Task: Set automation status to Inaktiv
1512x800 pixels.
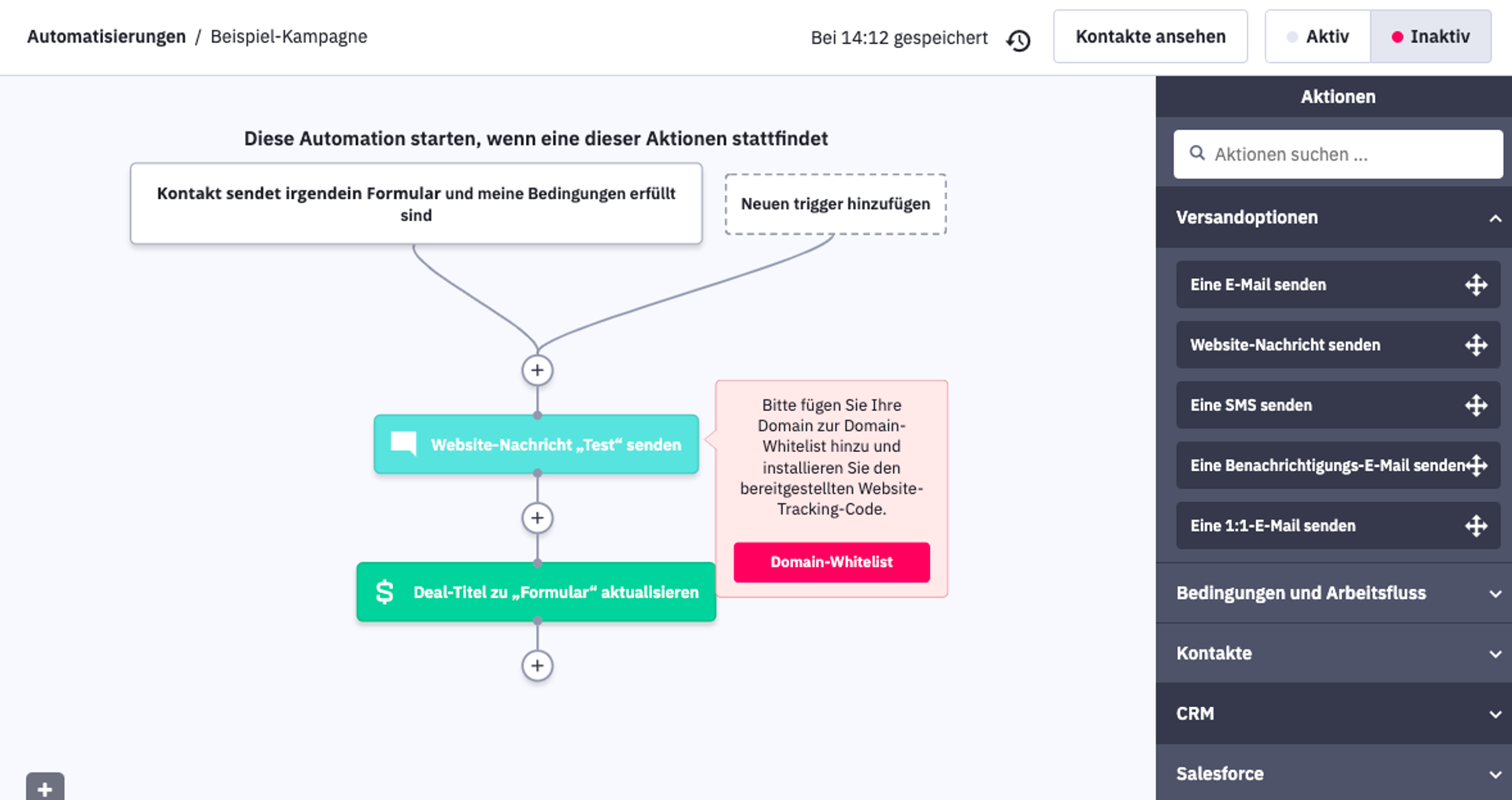Action: pos(1430,37)
